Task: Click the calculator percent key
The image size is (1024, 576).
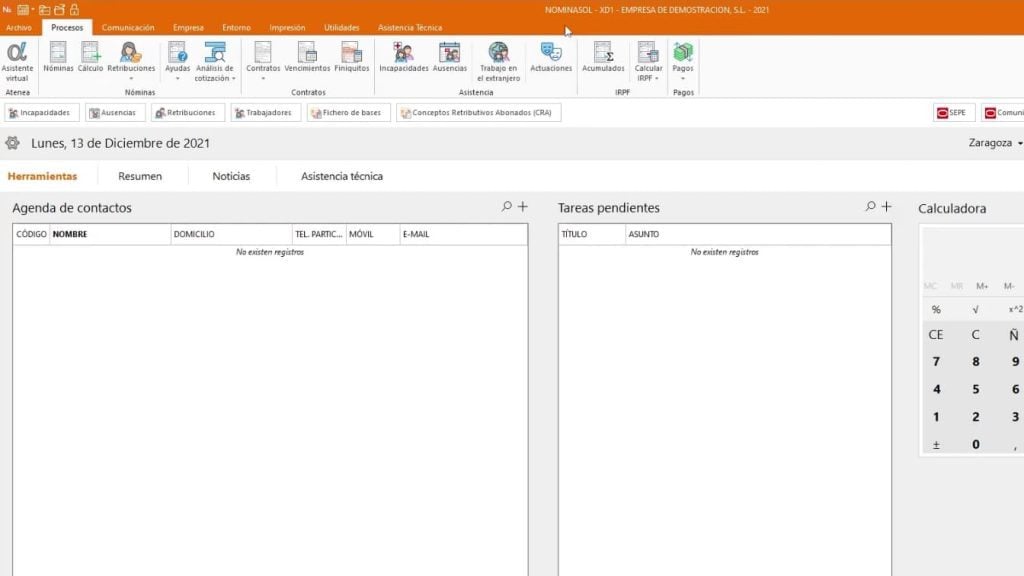Action: pyautogui.click(x=936, y=310)
